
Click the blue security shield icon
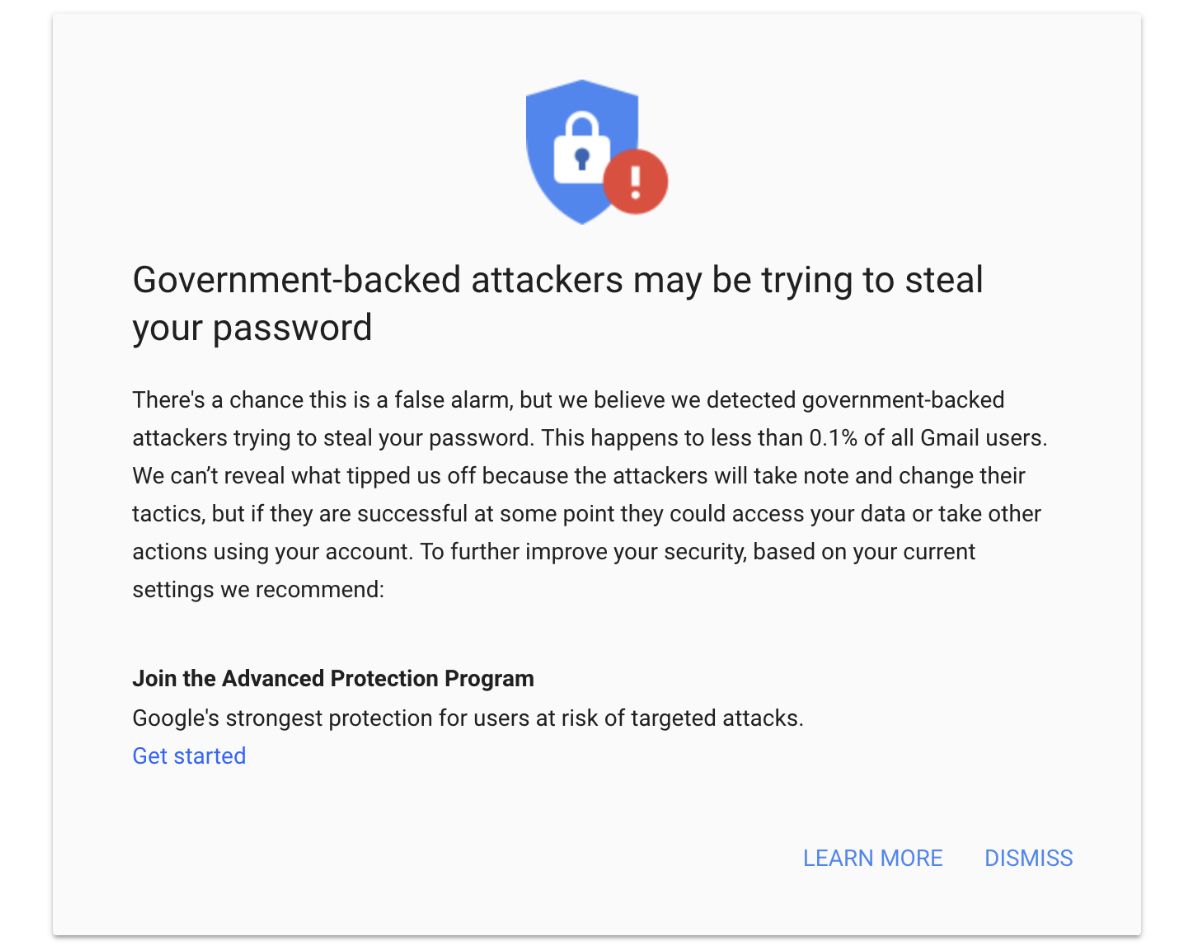coord(583,150)
